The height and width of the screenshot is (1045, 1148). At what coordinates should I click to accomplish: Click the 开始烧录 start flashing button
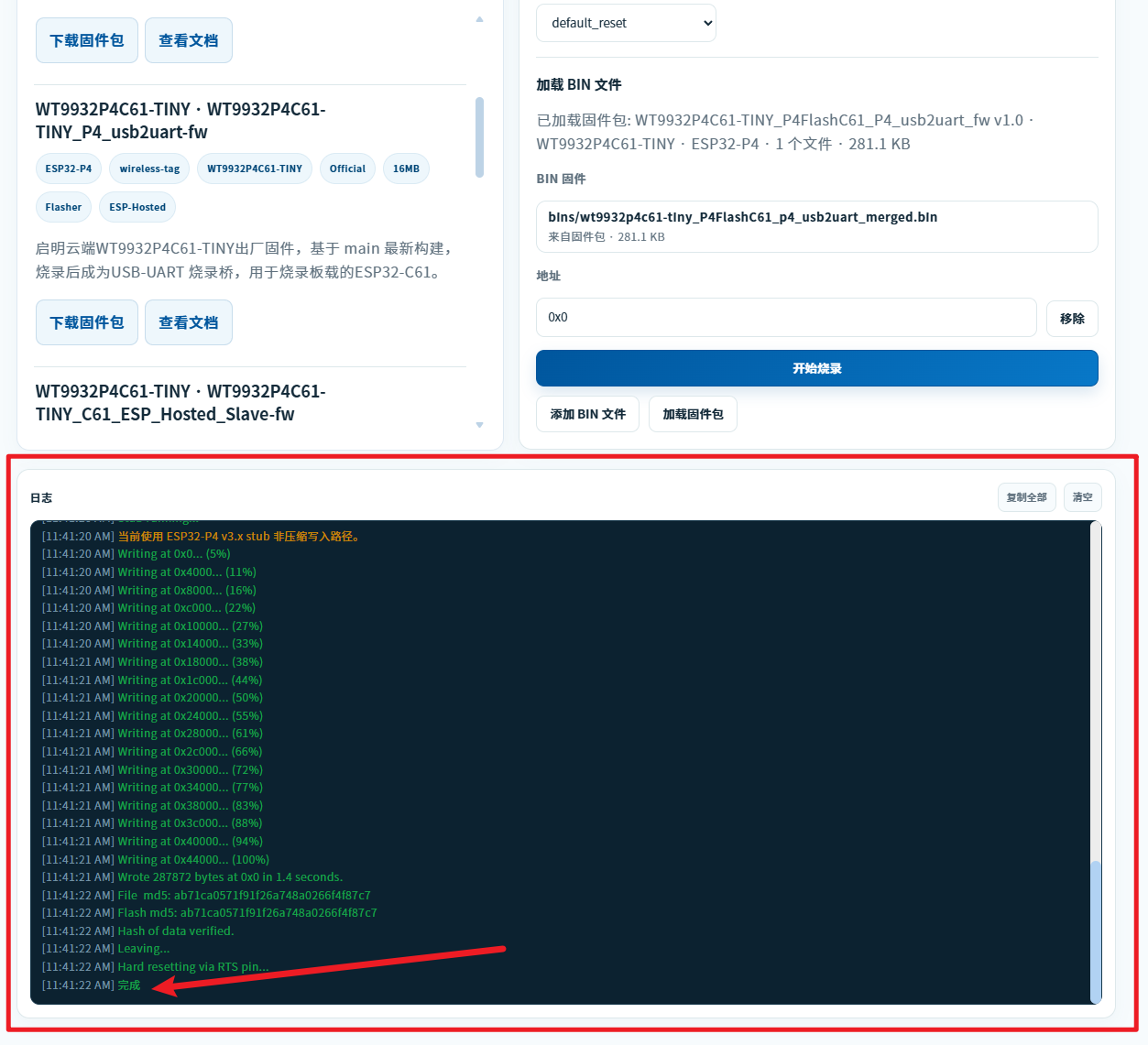[816, 368]
